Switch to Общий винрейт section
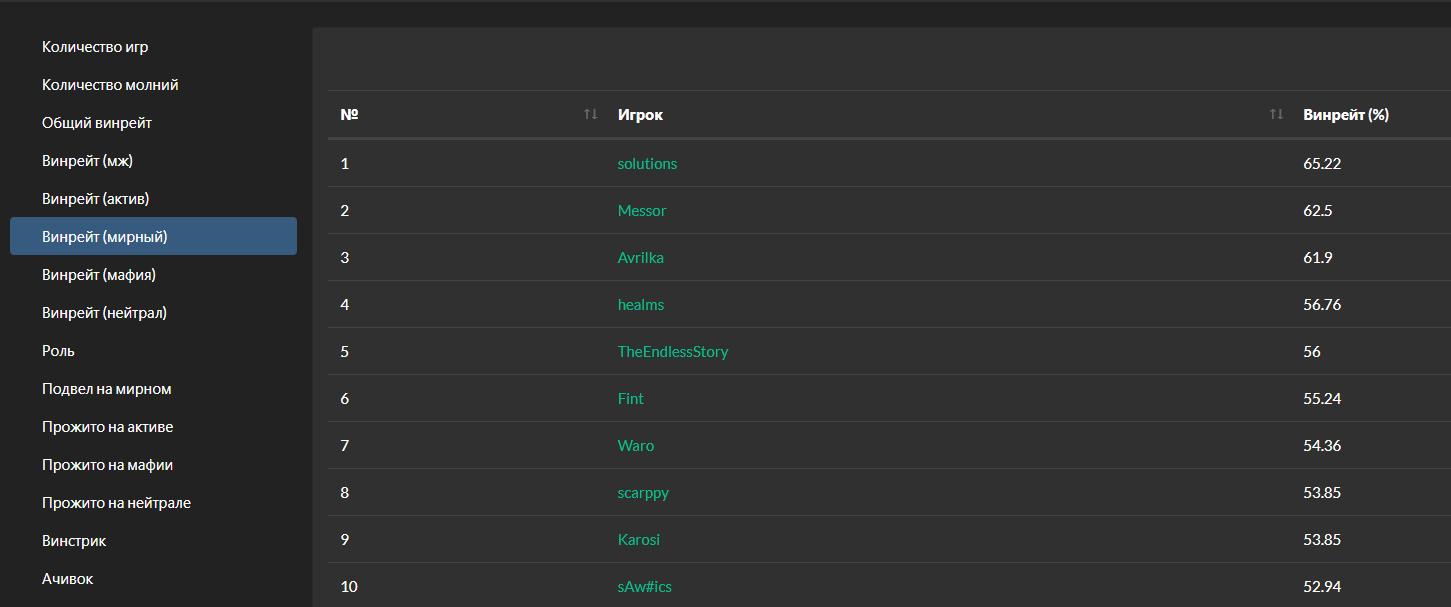 click(97, 123)
